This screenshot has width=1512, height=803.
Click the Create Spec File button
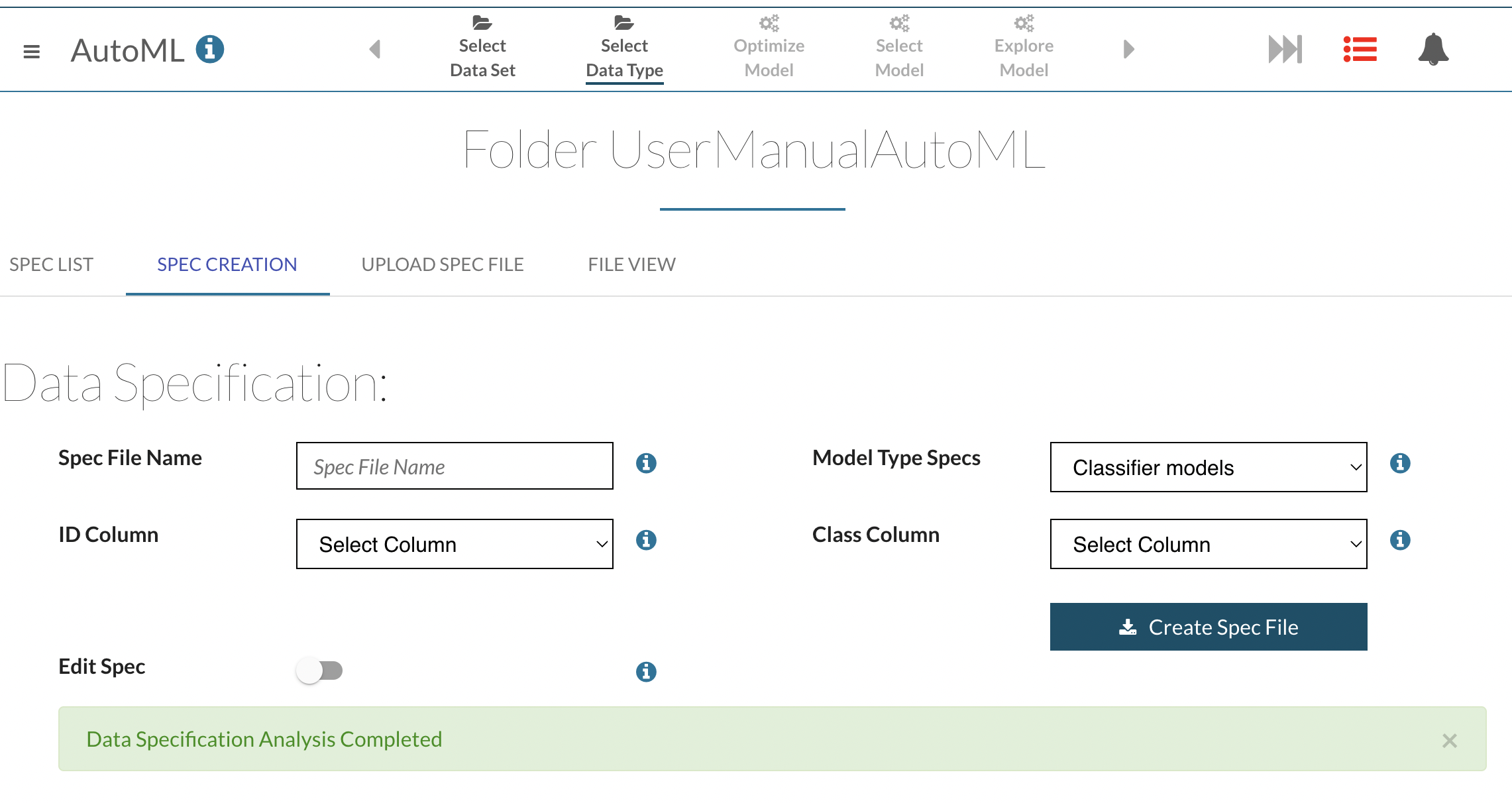pyautogui.click(x=1208, y=627)
